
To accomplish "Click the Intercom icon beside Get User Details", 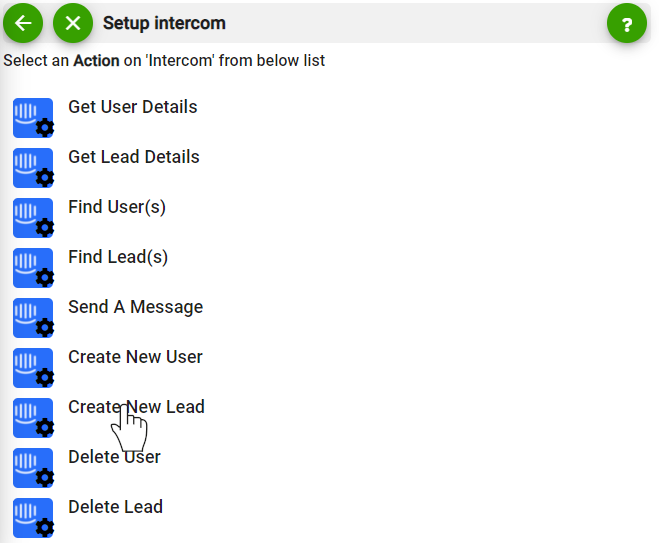I will pos(33,118).
